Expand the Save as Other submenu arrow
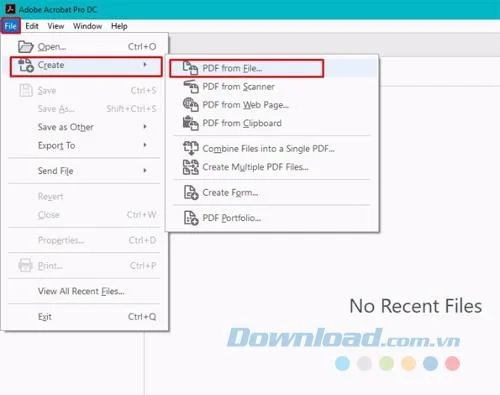Image resolution: width=500 pixels, height=395 pixels. click(145, 127)
